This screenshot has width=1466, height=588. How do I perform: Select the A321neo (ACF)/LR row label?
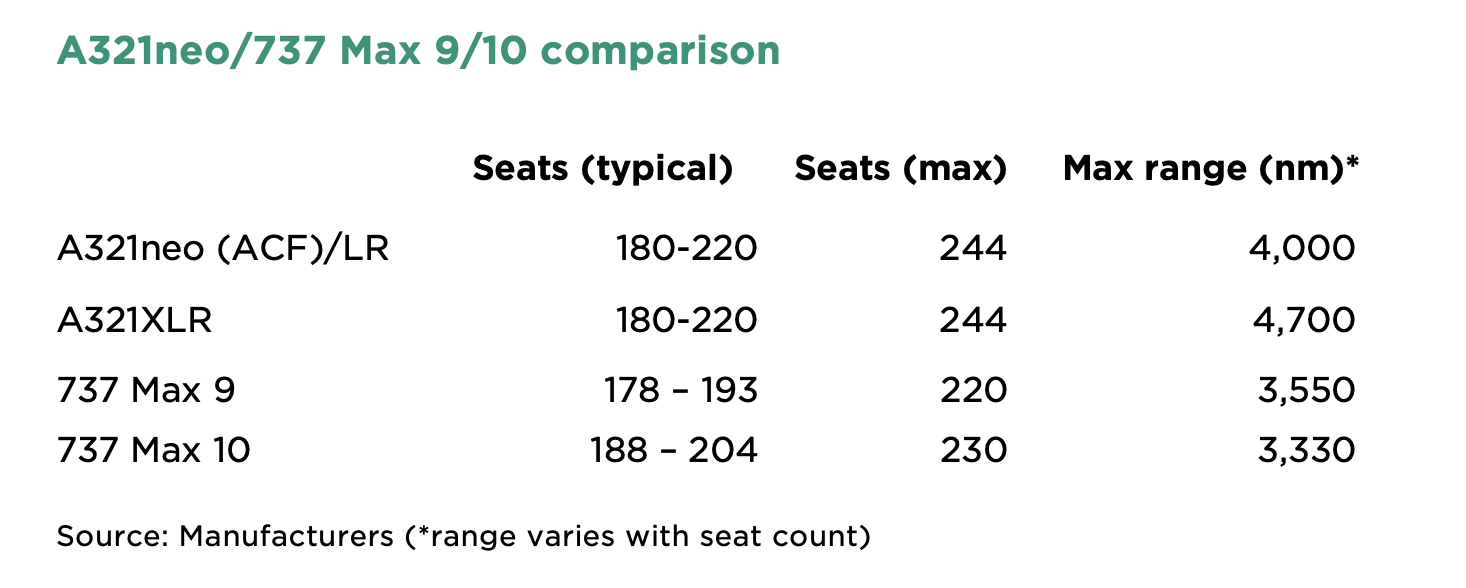click(223, 248)
